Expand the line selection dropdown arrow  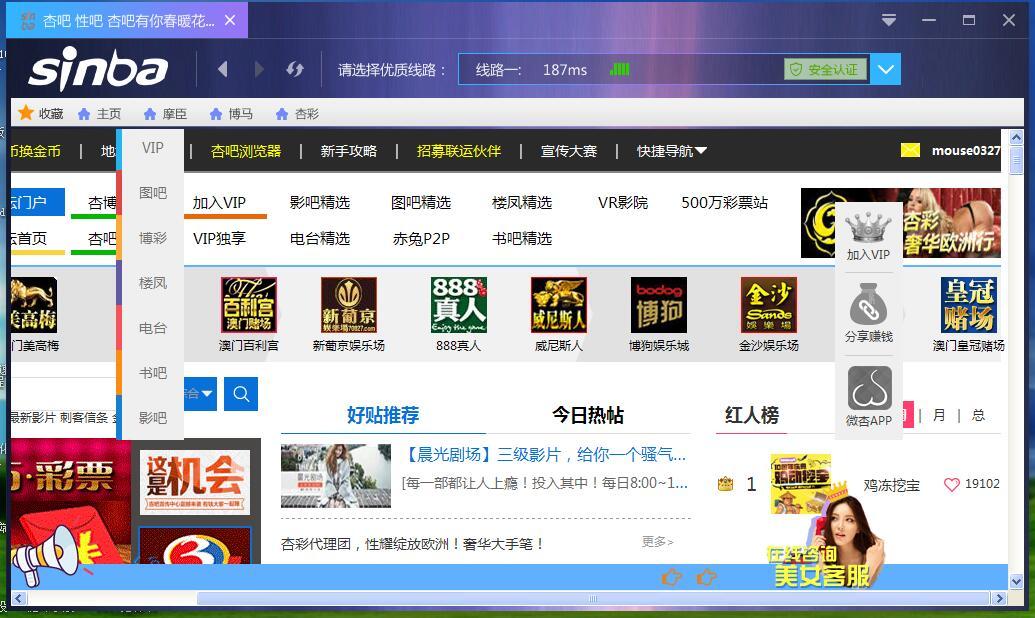point(885,69)
